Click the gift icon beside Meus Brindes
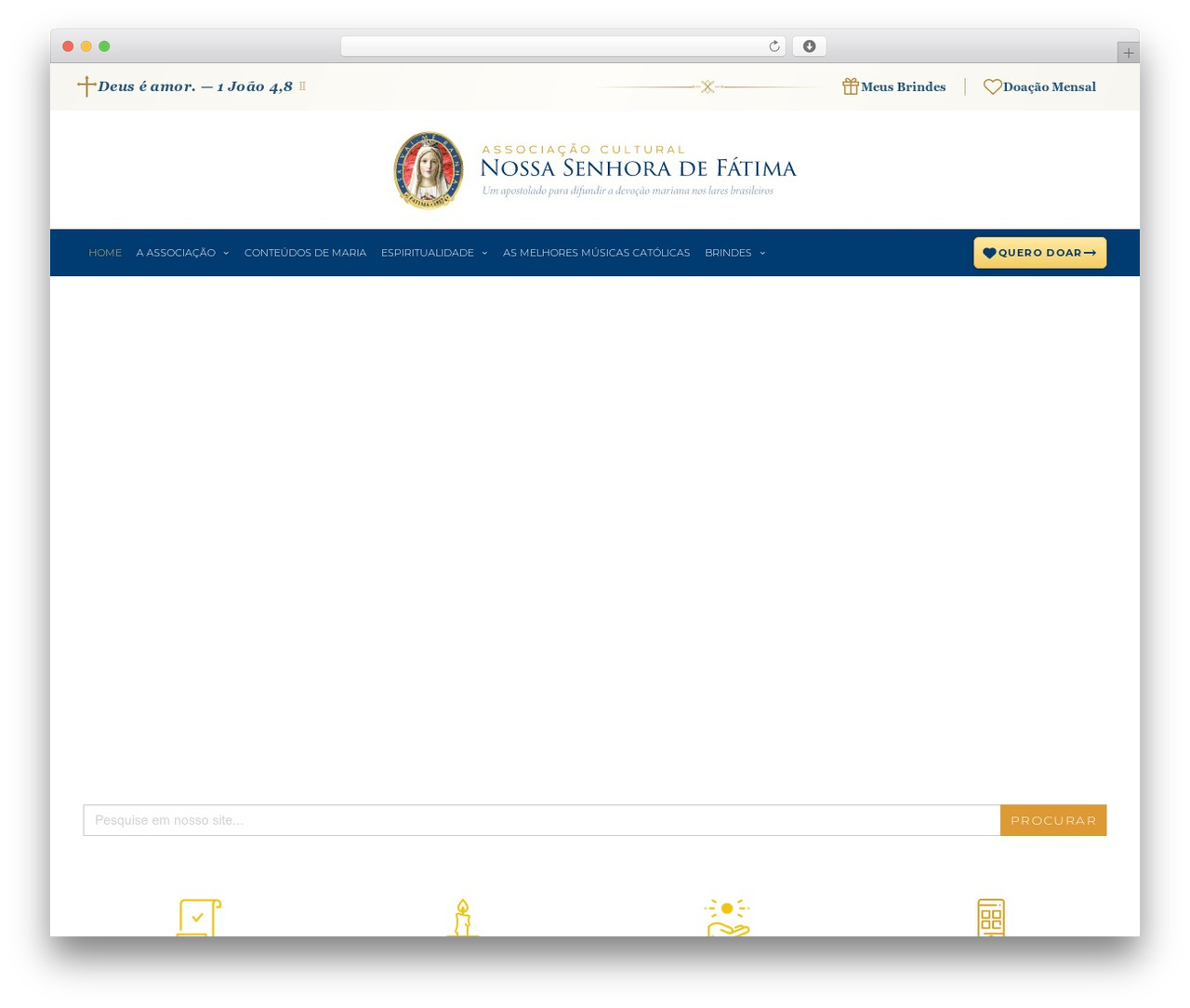 pos(851,86)
